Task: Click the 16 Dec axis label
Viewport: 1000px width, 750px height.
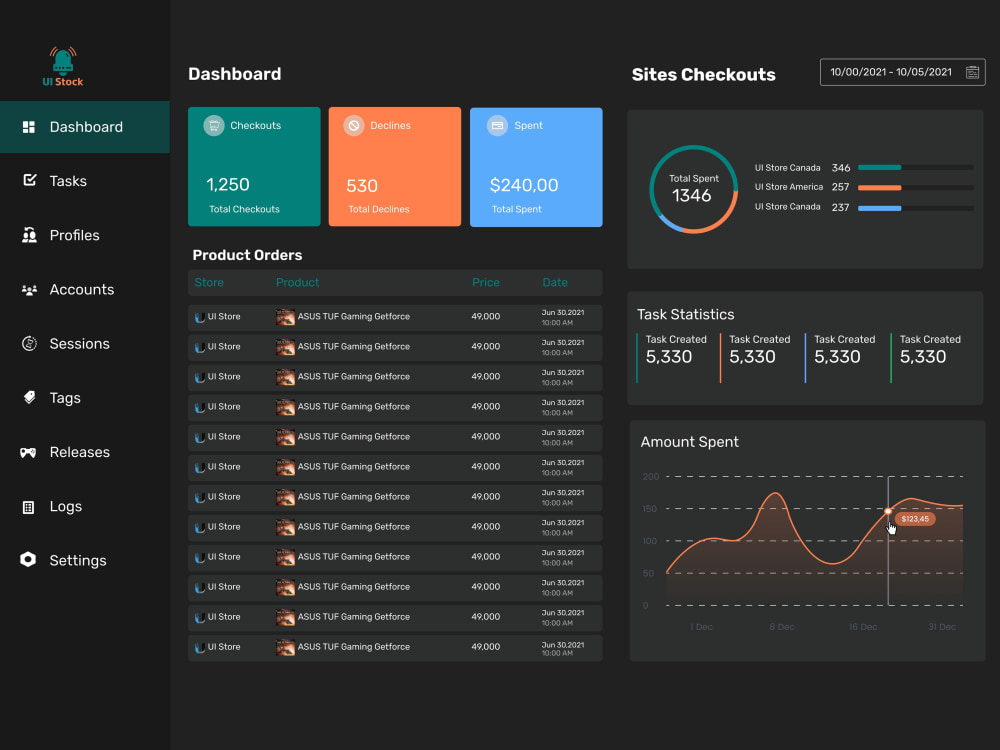Action: tap(863, 627)
